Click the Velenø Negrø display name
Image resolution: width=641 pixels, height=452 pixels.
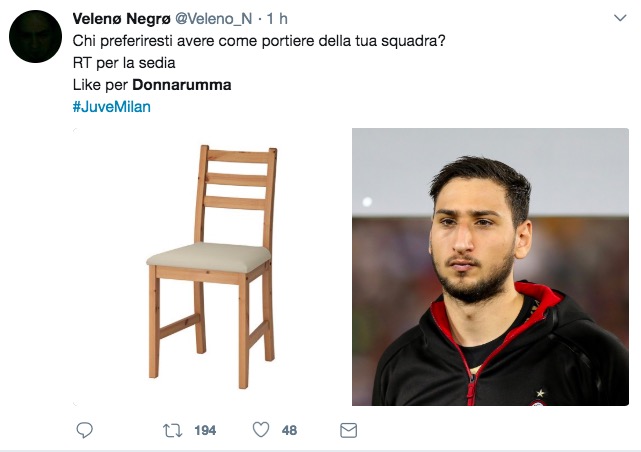[121, 19]
